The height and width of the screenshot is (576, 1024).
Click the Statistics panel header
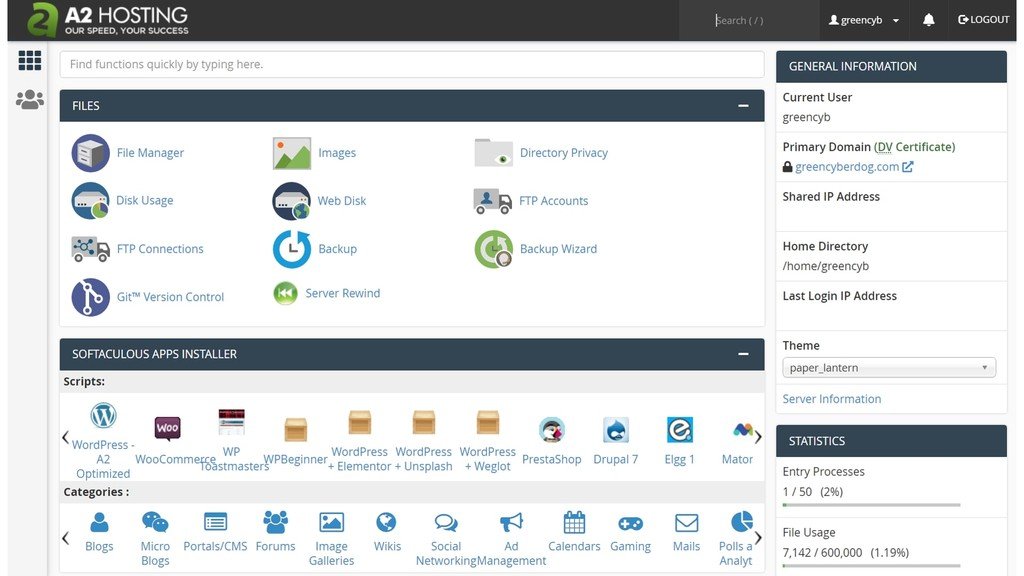coord(891,441)
